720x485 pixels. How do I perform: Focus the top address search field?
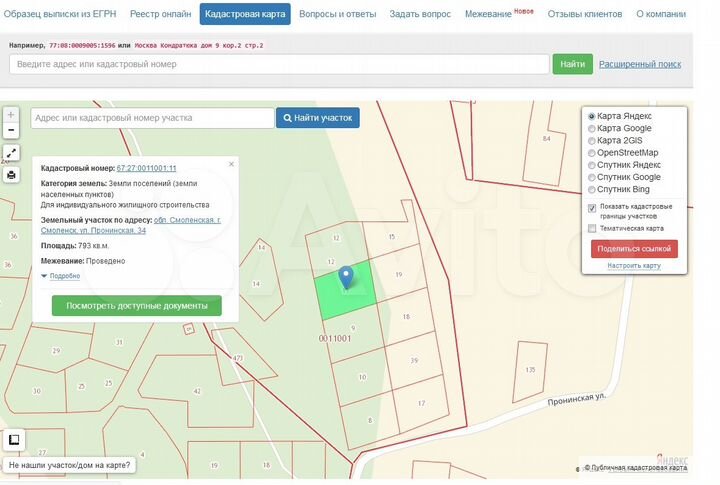[279, 64]
